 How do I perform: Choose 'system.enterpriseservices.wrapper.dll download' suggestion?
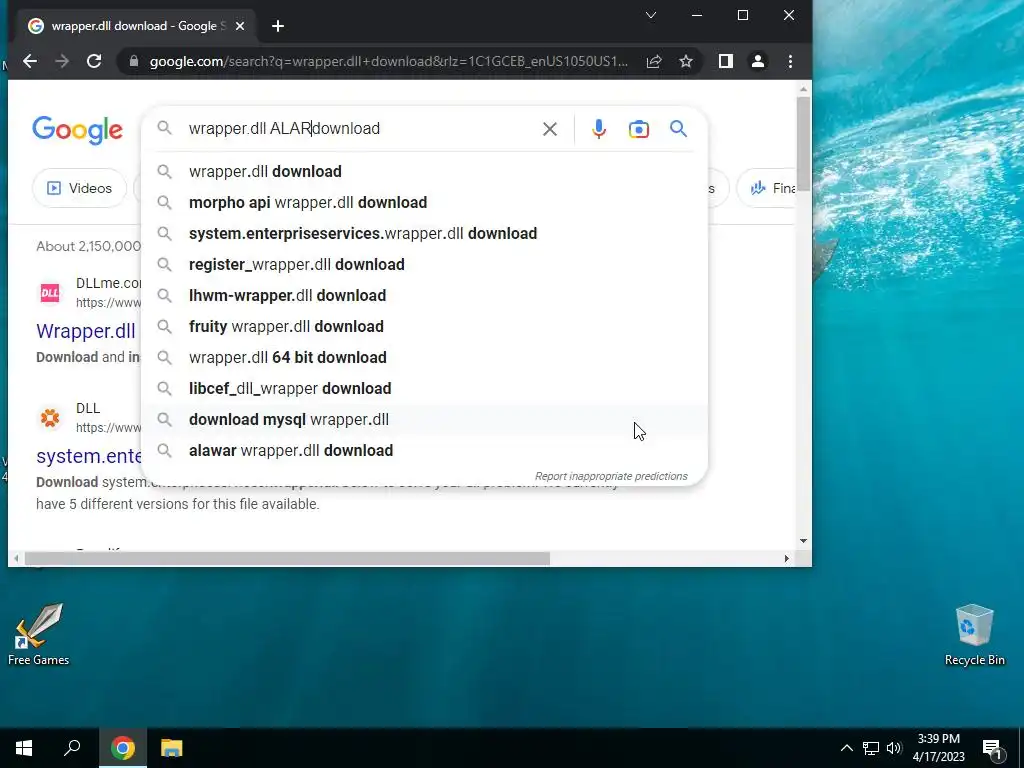click(x=424, y=233)
